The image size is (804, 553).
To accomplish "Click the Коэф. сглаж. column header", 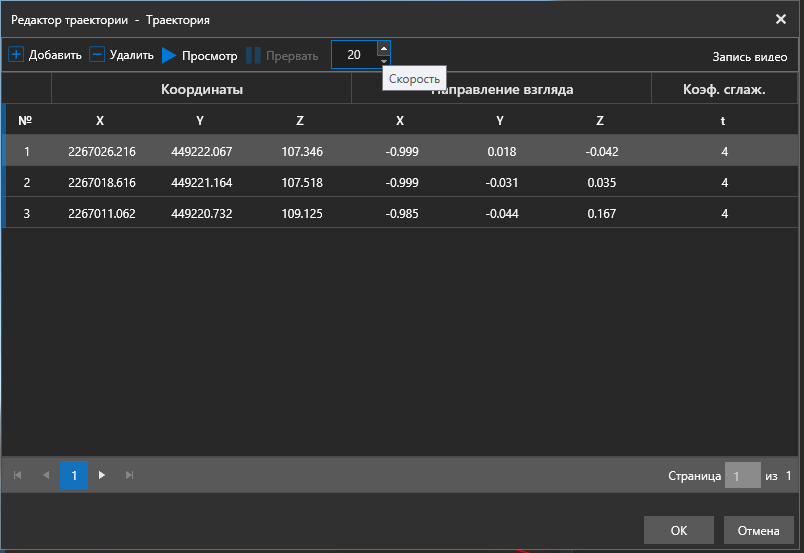I will [x=724, y=89].
